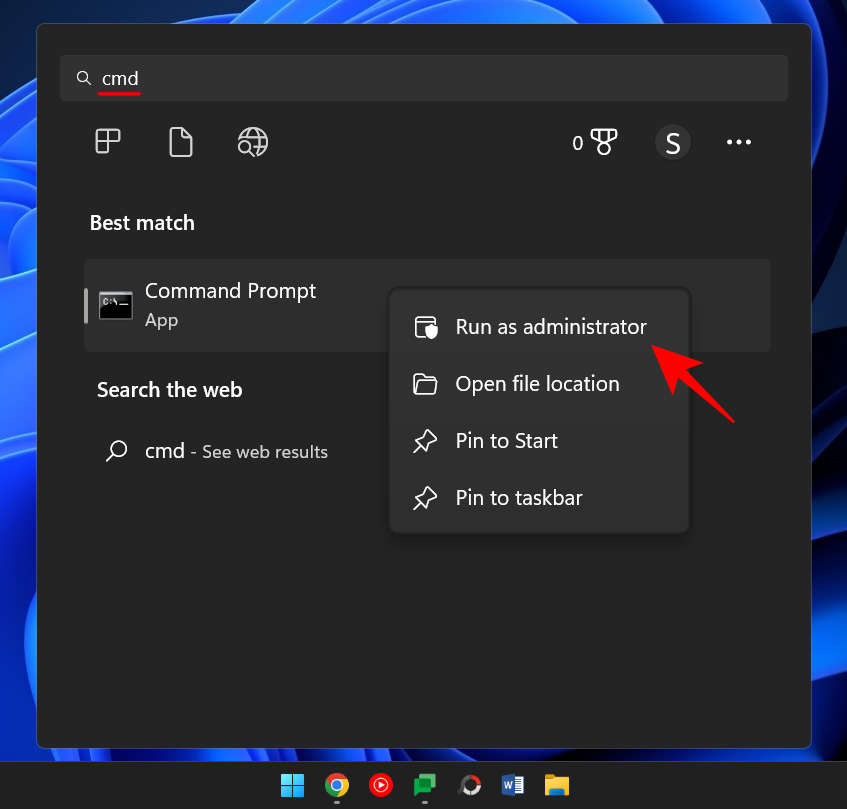
Task: Filter search results by Documents
Action: click(181, 141)
